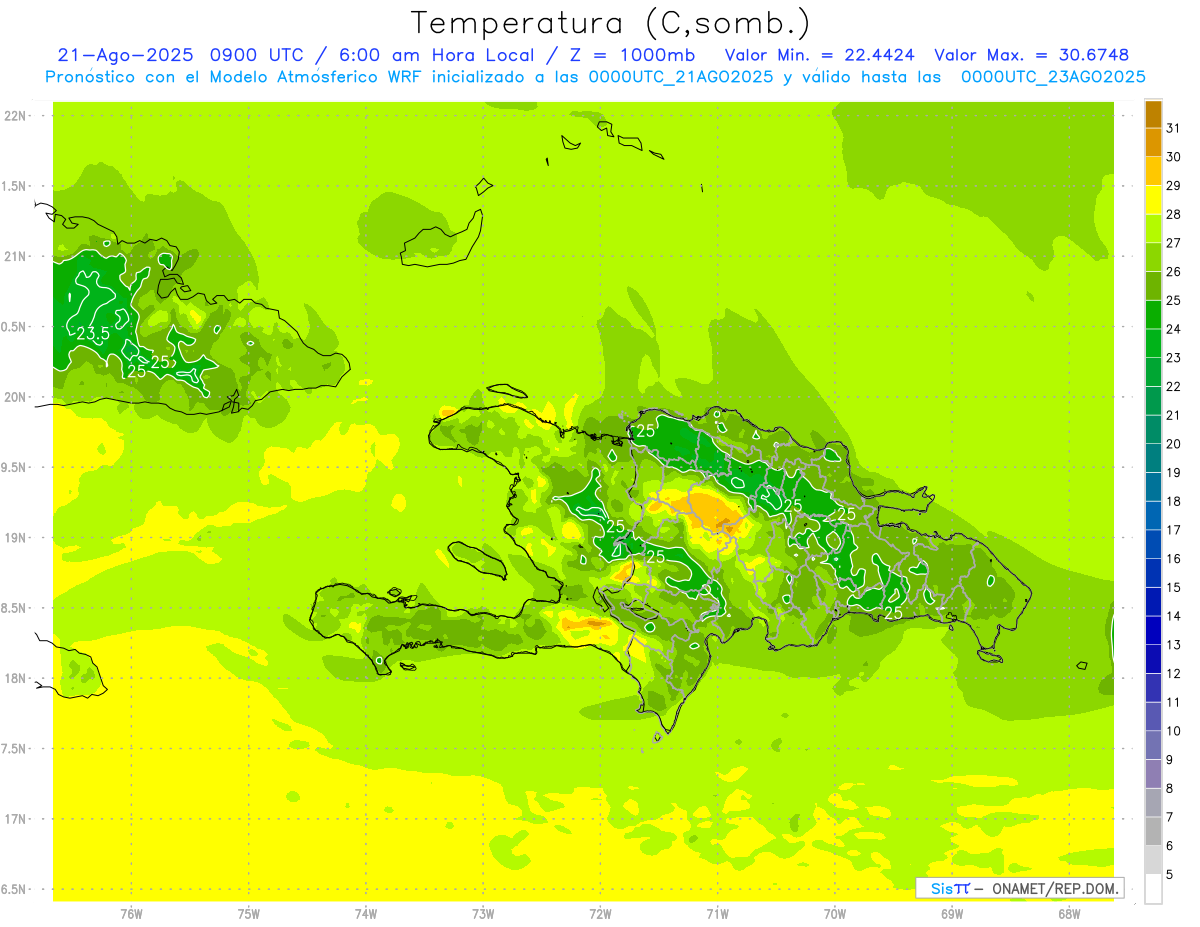Click the '70W' longitude axis label

tap(835, 913)
